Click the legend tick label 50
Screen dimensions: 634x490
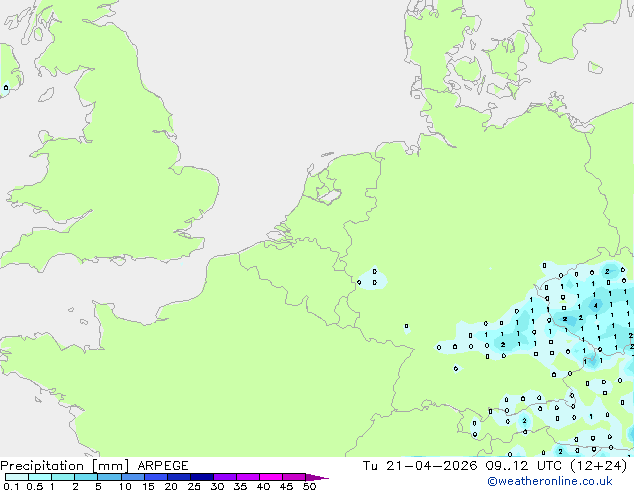[x=309, y=486]
